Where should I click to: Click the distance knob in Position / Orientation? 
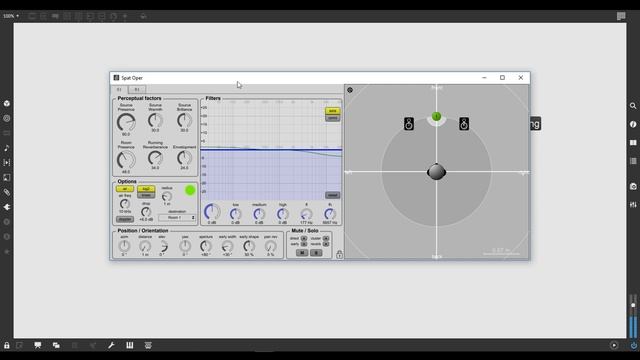[x=145, y=246]
